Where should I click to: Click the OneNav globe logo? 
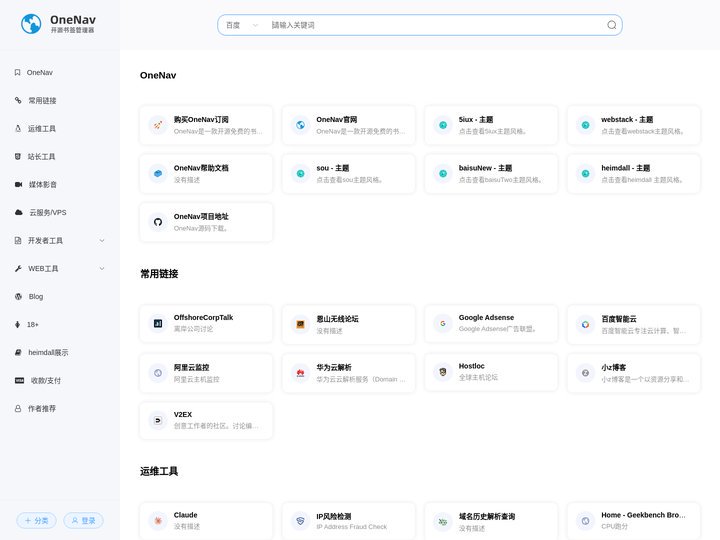click(x=31, y=24)
